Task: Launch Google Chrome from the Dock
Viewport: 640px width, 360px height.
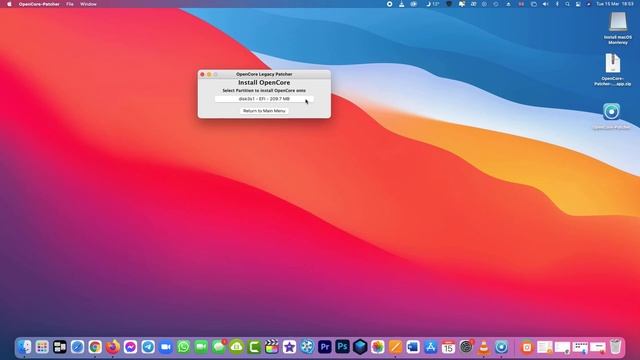Action: (x=95, y=347)
